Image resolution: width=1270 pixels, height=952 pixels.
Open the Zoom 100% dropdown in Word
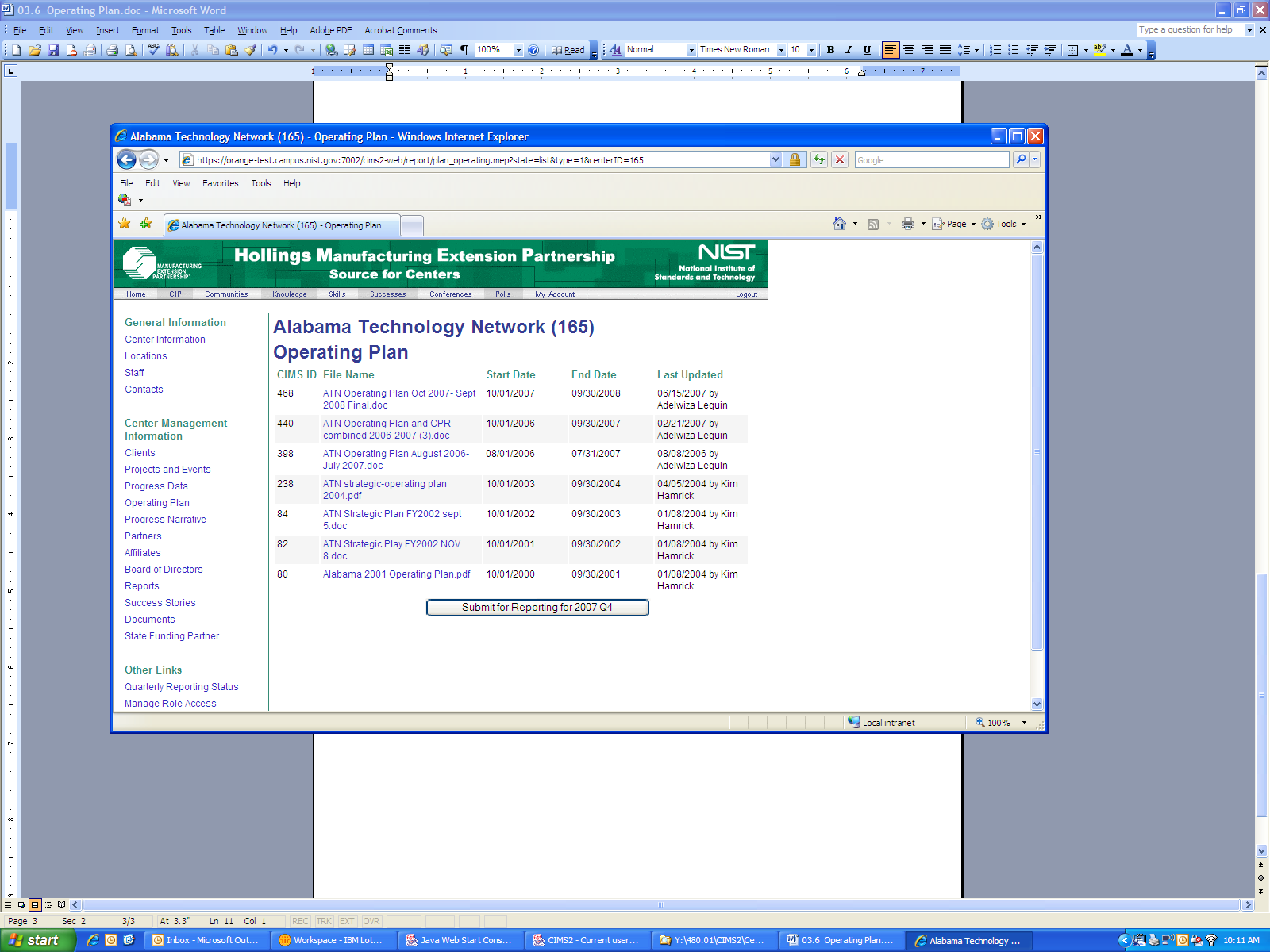point(518,50)
